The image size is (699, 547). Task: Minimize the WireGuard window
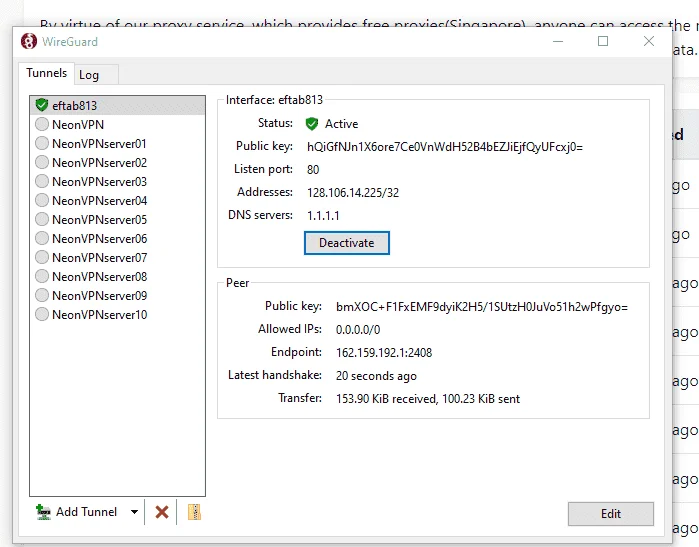pos(558,41)
